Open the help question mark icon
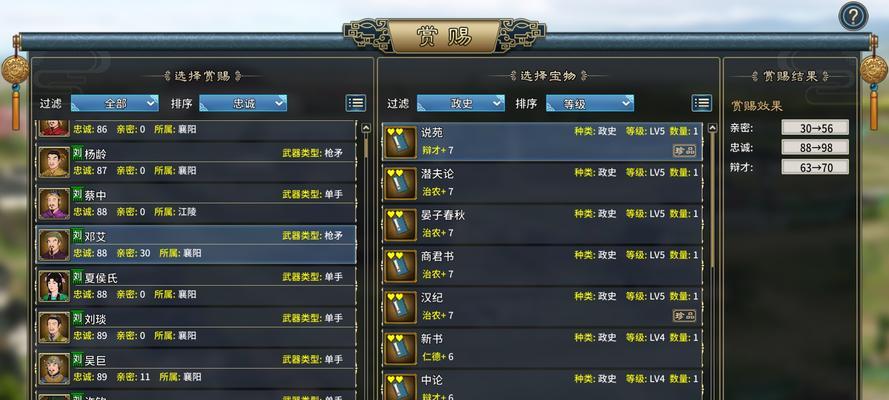 853,17
